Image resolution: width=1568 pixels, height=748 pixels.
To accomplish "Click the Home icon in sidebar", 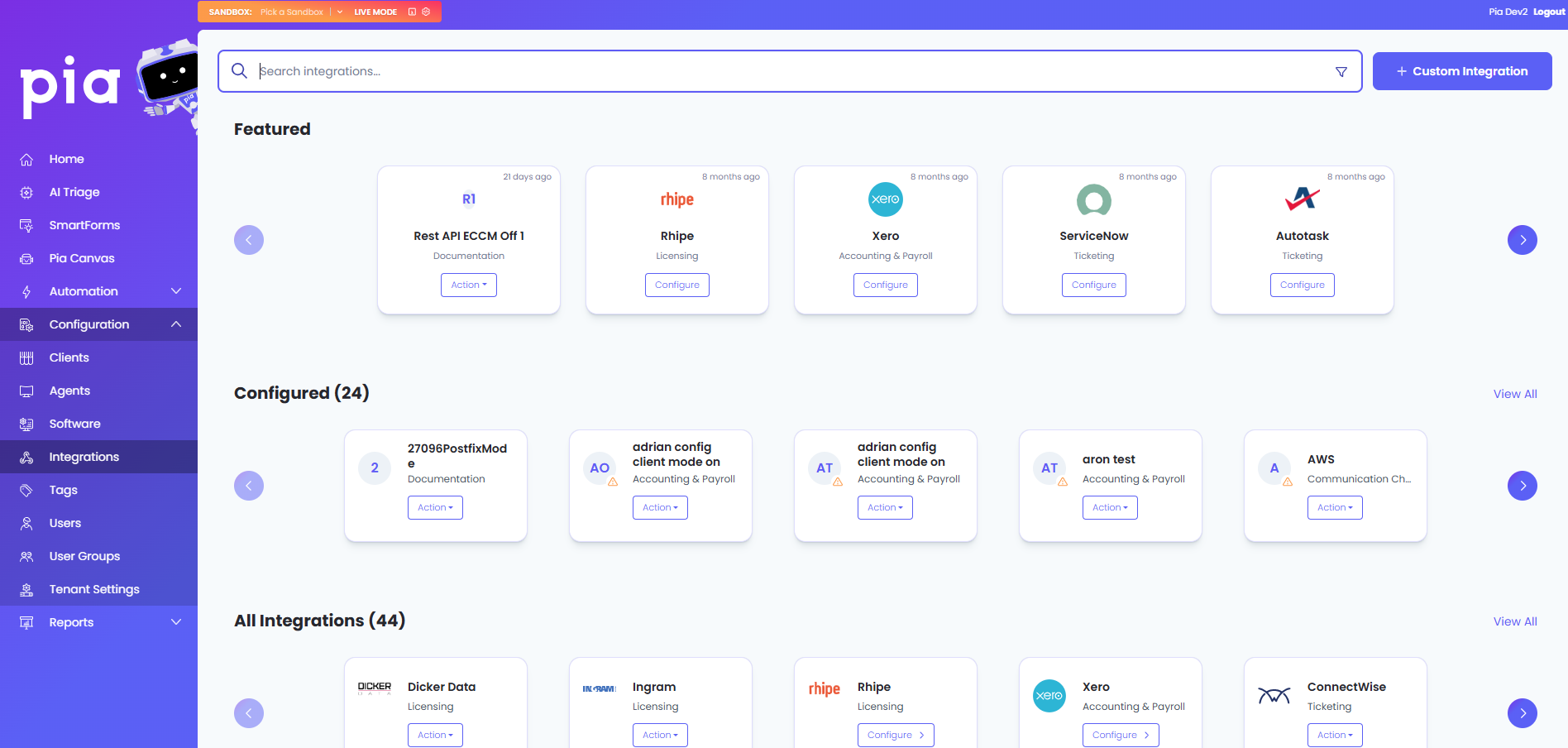I will click(26, 160).
